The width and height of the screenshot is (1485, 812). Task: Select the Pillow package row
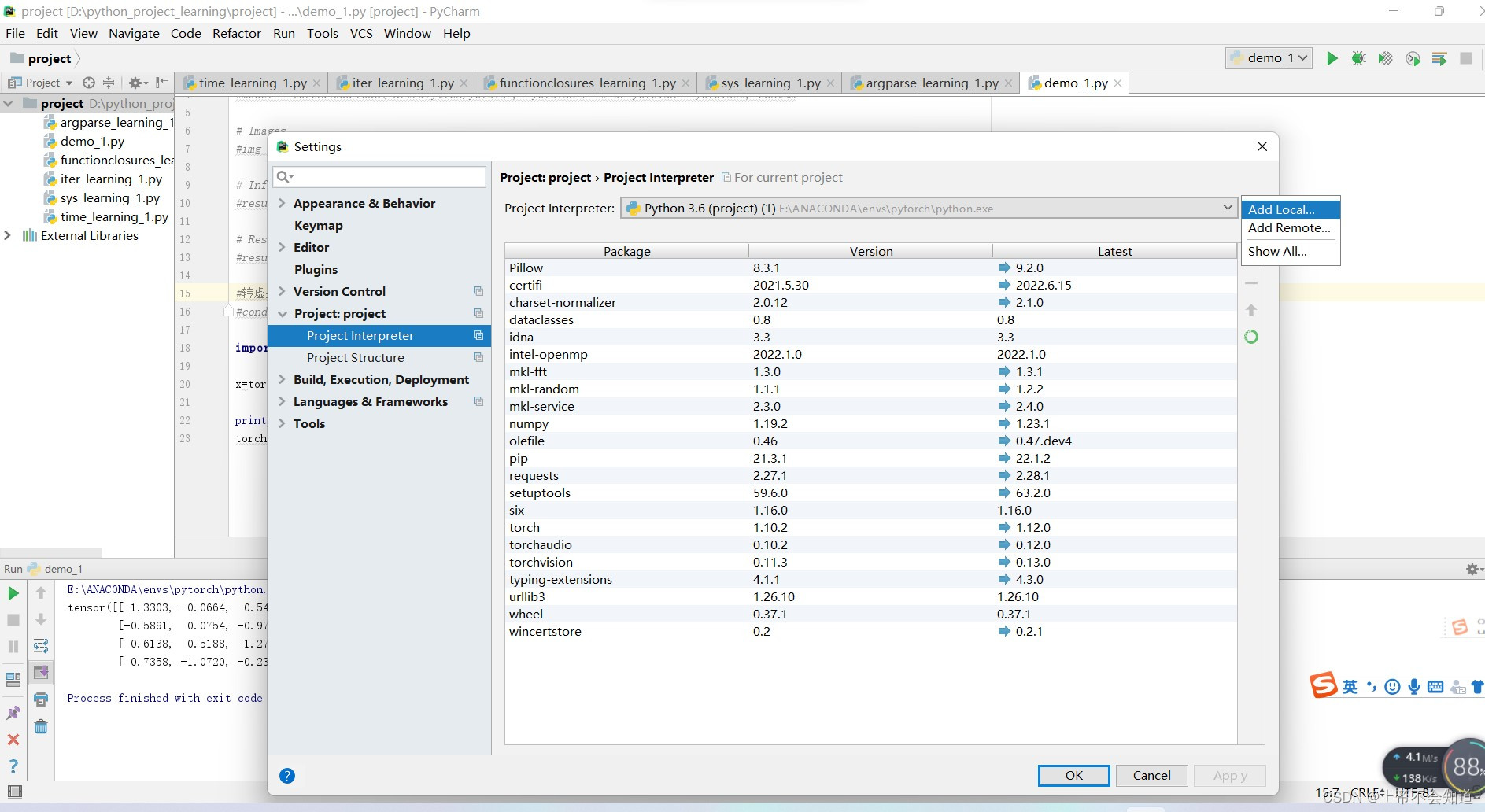pyautogui.click(x=870, y=268)
